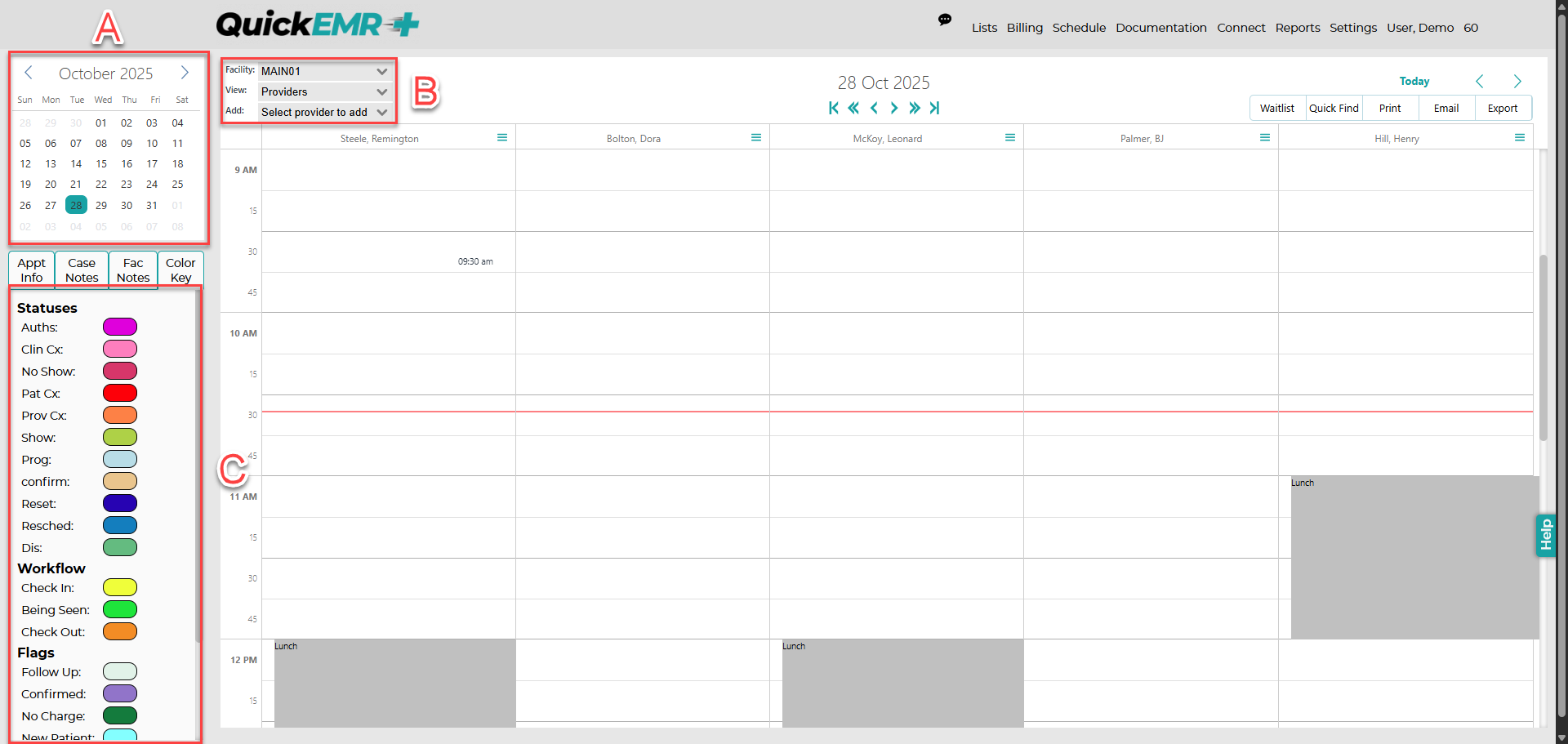Open the Documentation menu
This screenshot has width=1568, height=744.
pos(1161,28)
